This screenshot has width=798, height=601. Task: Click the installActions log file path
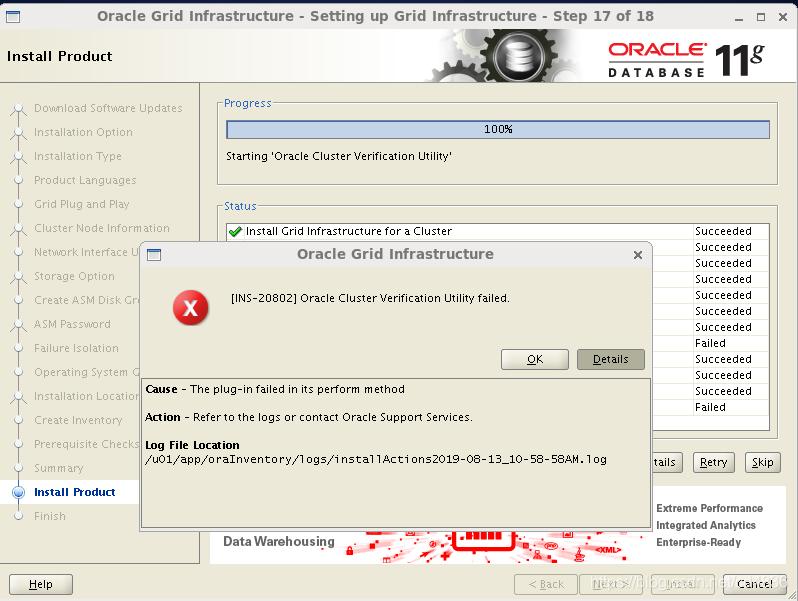[x=376, y=460]
